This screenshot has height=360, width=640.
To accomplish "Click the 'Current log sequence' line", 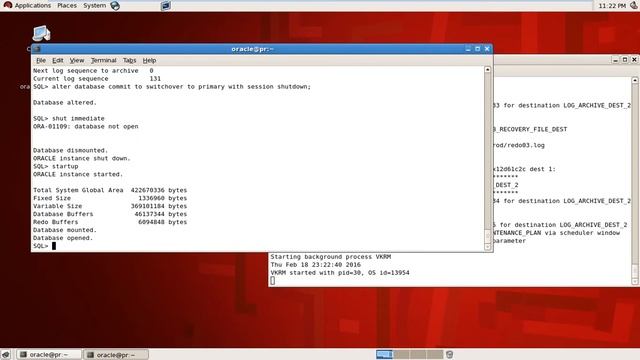I will [97, 79].
